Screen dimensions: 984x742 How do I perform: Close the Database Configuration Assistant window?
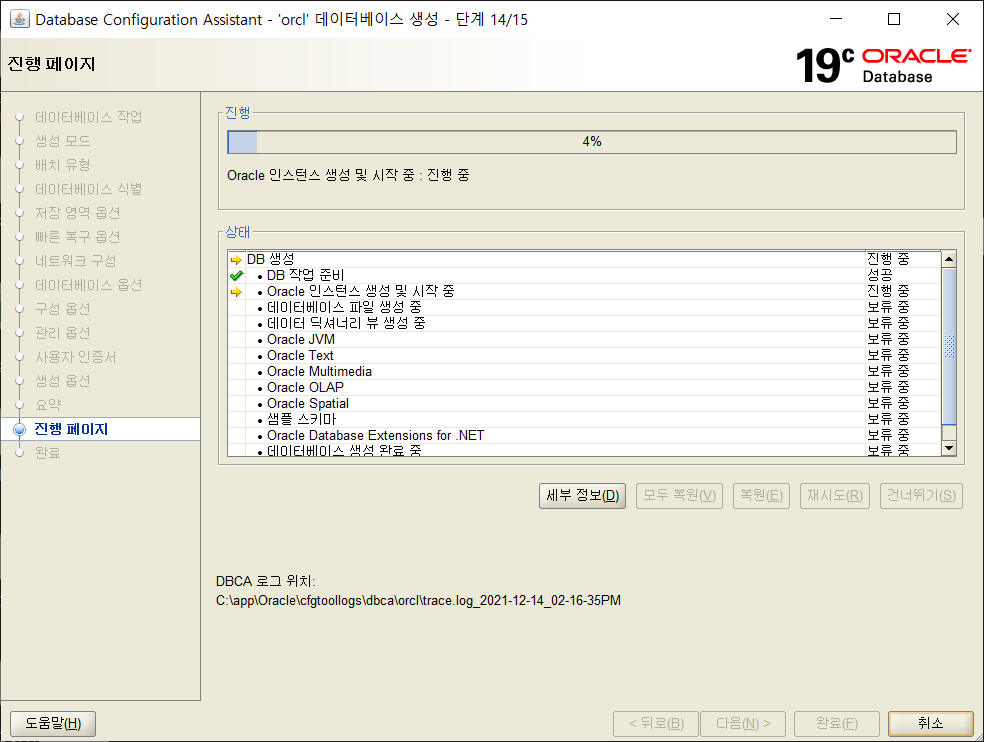[x=953, y=19]
